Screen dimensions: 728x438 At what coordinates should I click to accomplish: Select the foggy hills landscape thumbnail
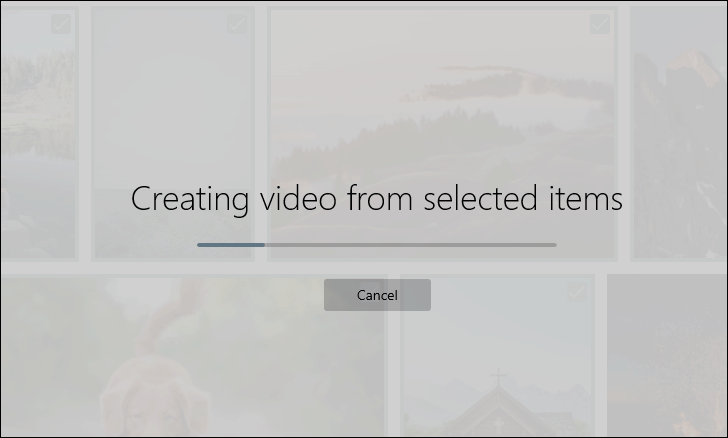click(x=442, y=134)
